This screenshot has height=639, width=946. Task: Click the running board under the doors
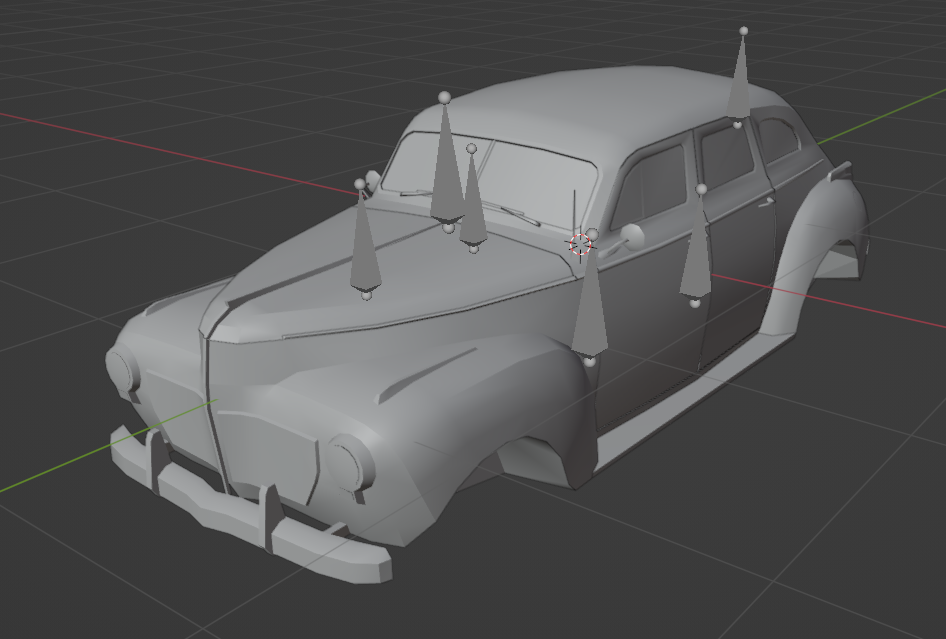(x=694, y=401)
